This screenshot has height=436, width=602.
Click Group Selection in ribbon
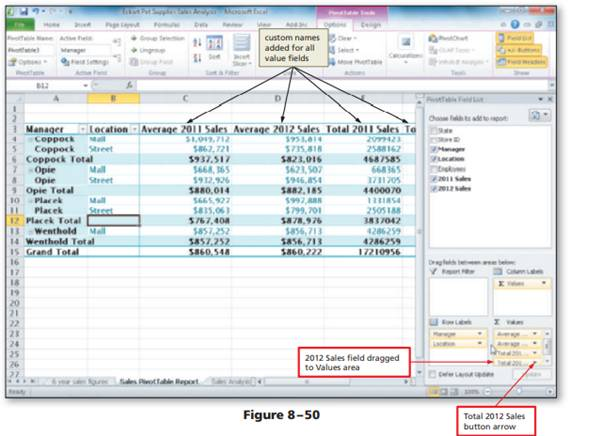(x=156, y=40)
